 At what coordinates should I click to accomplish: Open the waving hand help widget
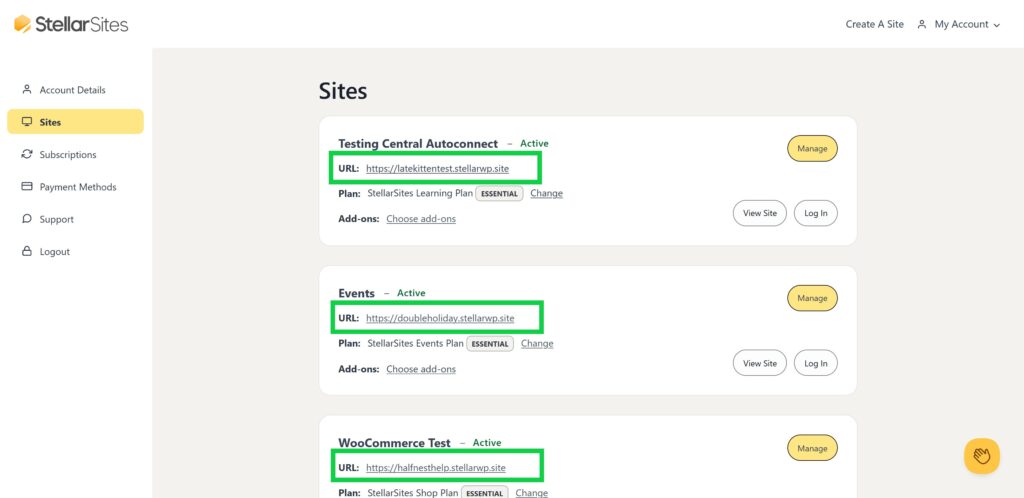(982, 456)
